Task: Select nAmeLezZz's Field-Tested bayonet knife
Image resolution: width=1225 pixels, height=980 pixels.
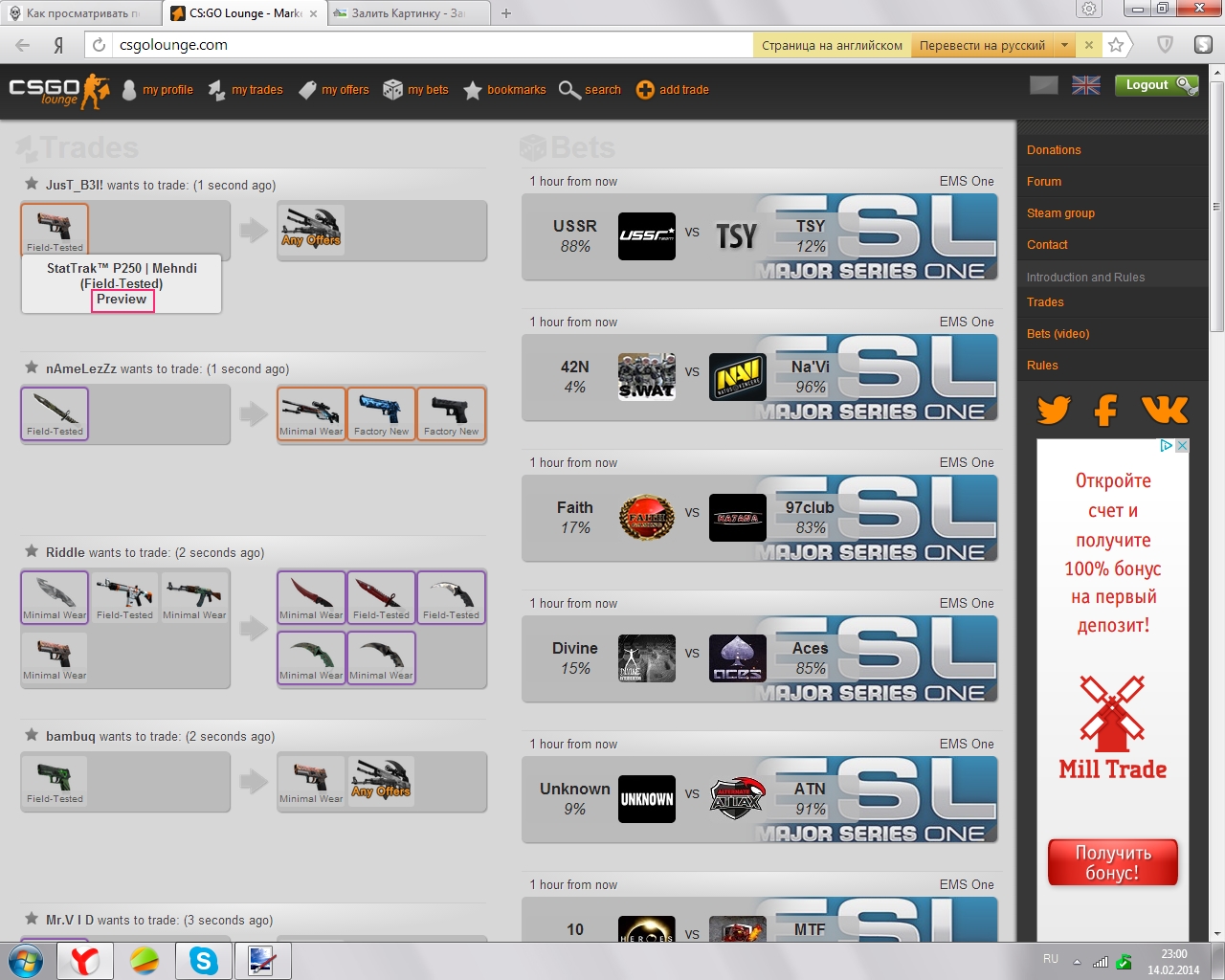Action: [55, 413]
